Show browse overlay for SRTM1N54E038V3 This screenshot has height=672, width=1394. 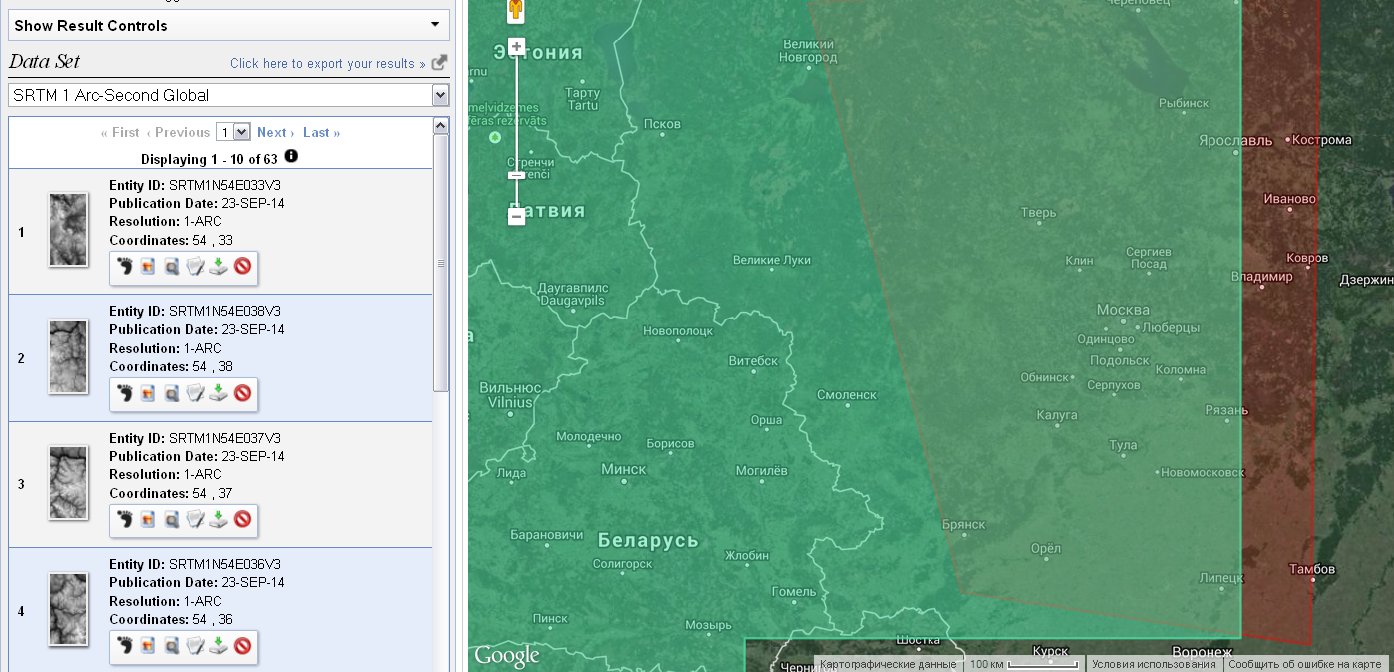(147, 394)
